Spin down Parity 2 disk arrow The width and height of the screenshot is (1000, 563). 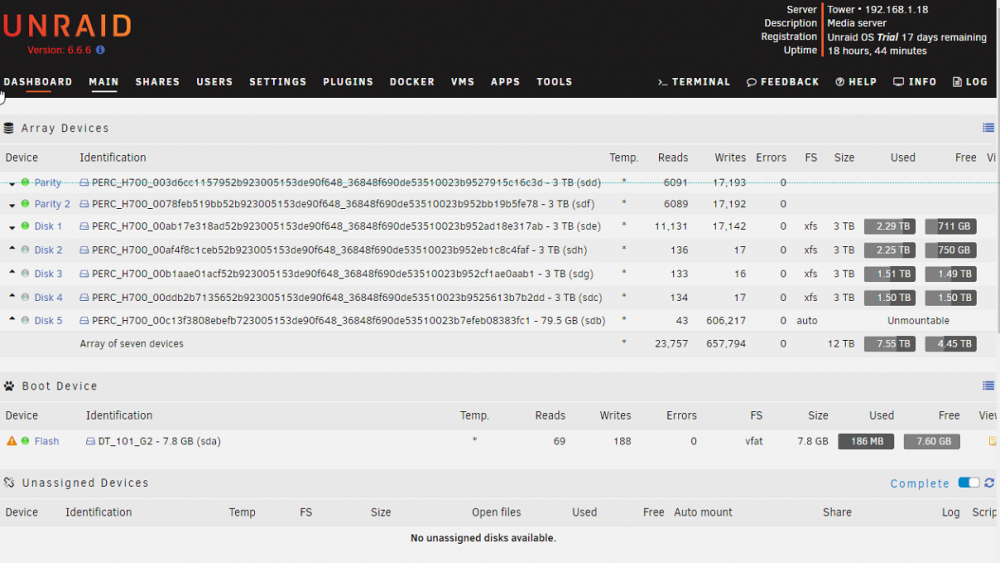point(12,205)
